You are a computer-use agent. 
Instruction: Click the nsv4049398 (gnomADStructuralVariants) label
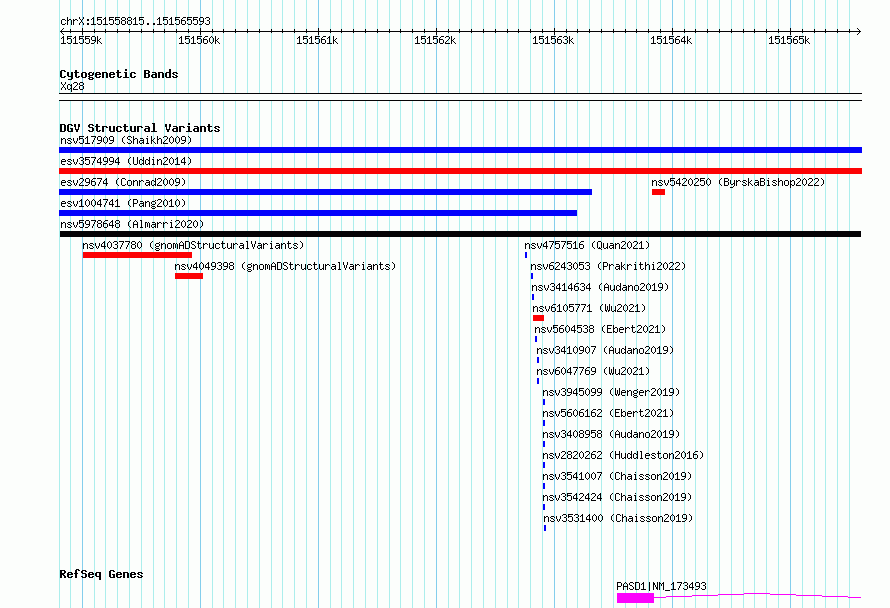286,266
